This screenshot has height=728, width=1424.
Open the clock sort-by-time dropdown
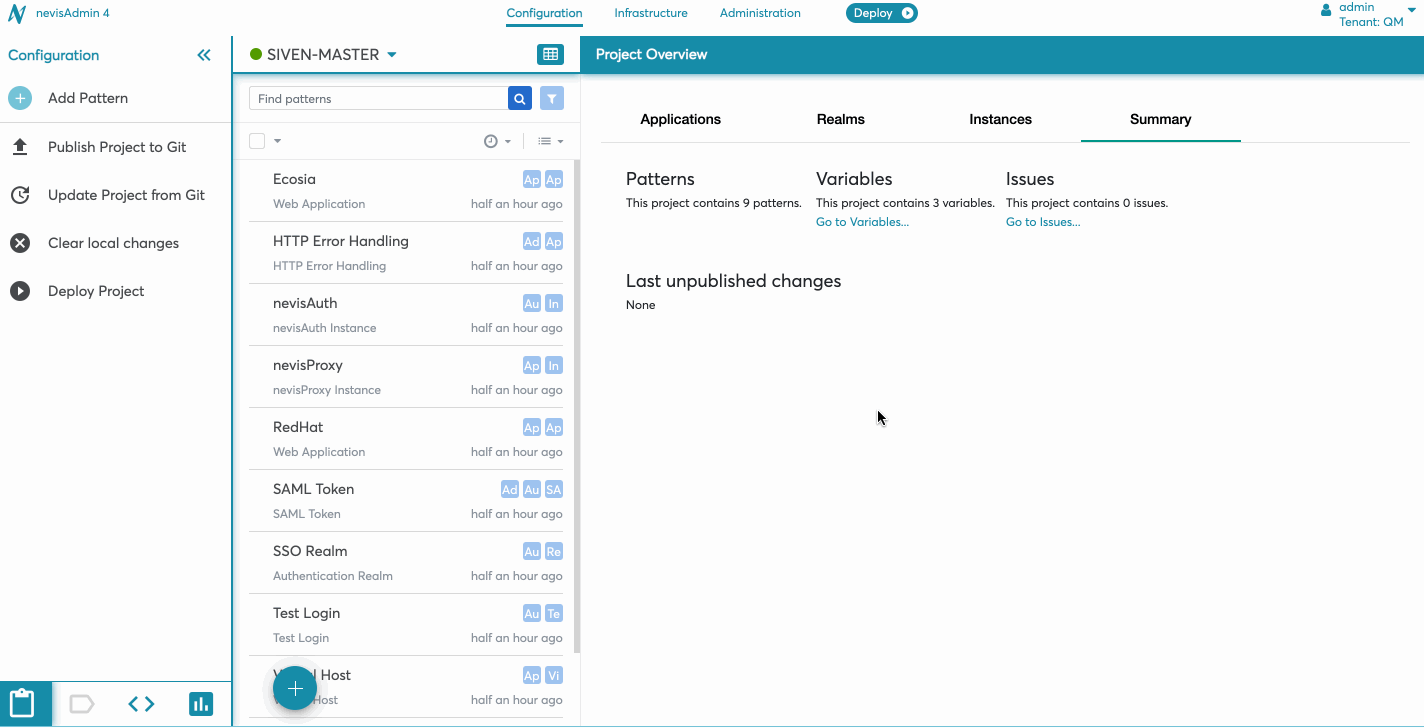coord(497,142)
